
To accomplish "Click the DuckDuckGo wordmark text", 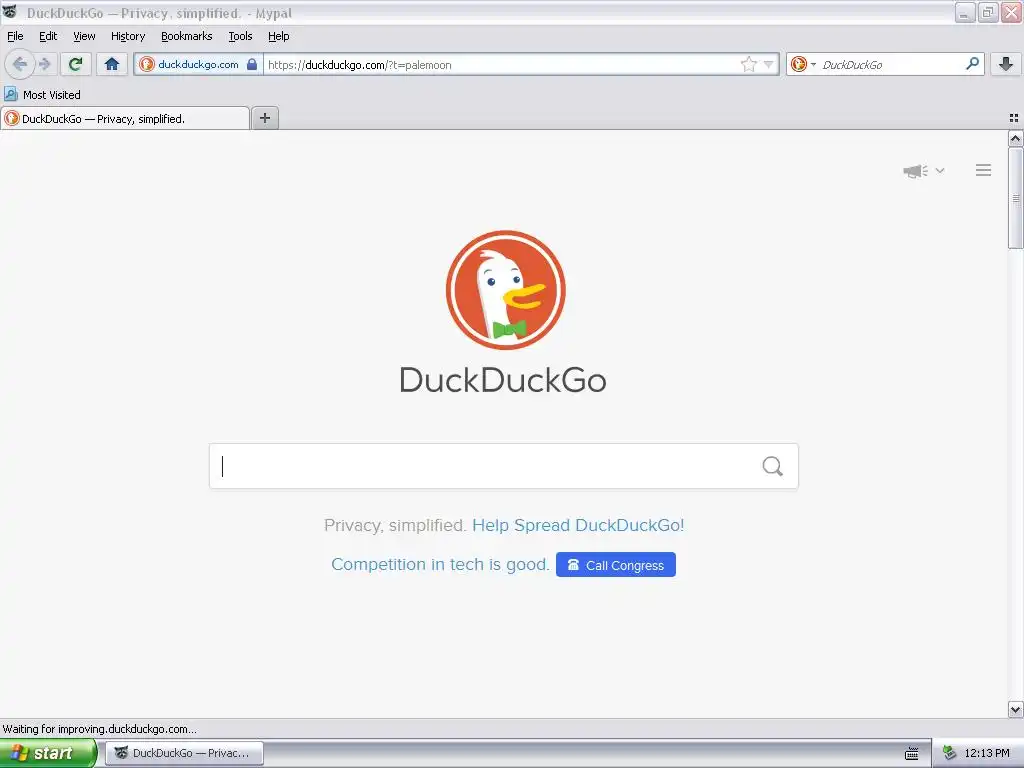I will 503,380.
